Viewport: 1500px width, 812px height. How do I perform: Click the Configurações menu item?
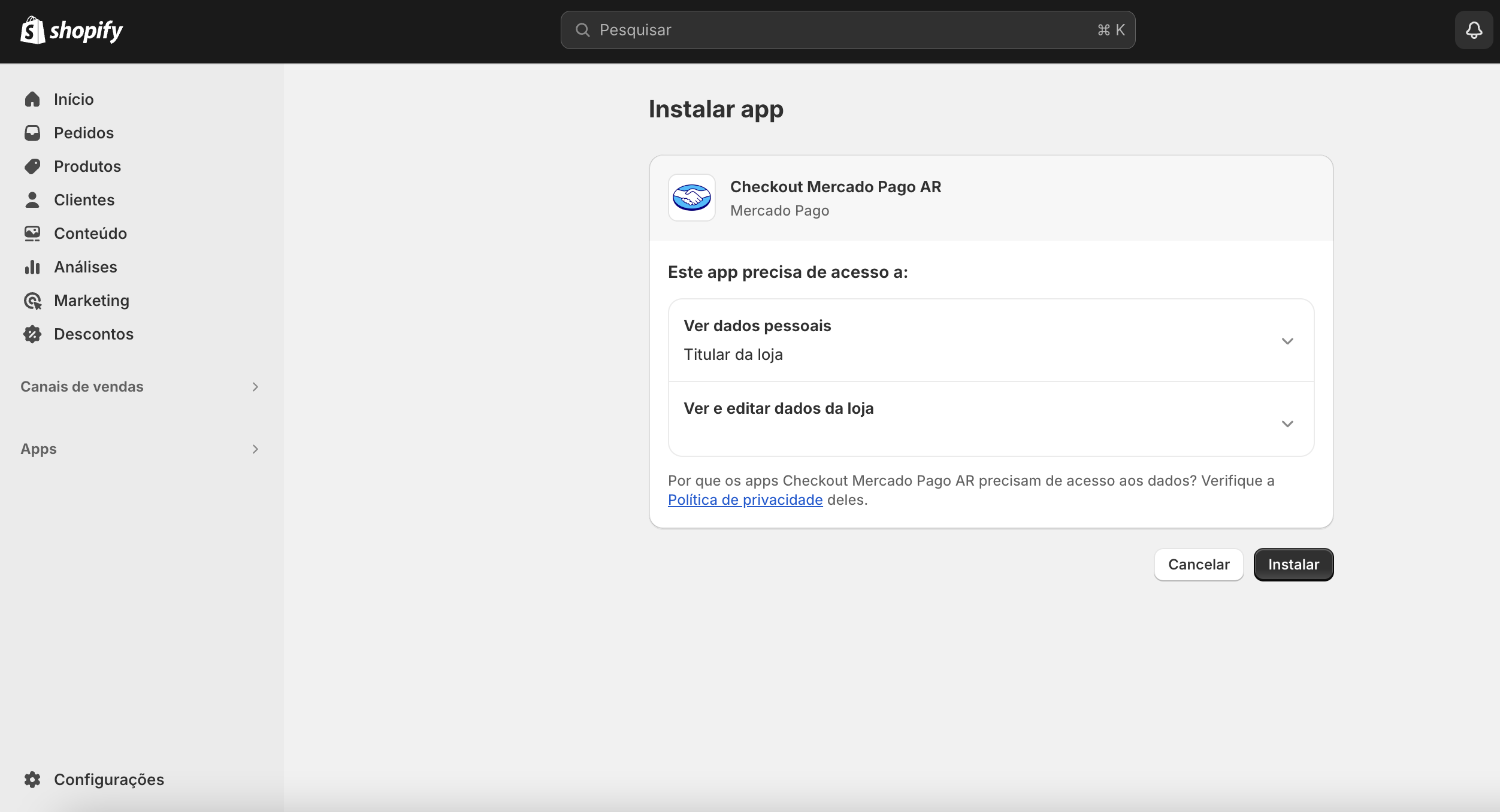click(109, 779)
